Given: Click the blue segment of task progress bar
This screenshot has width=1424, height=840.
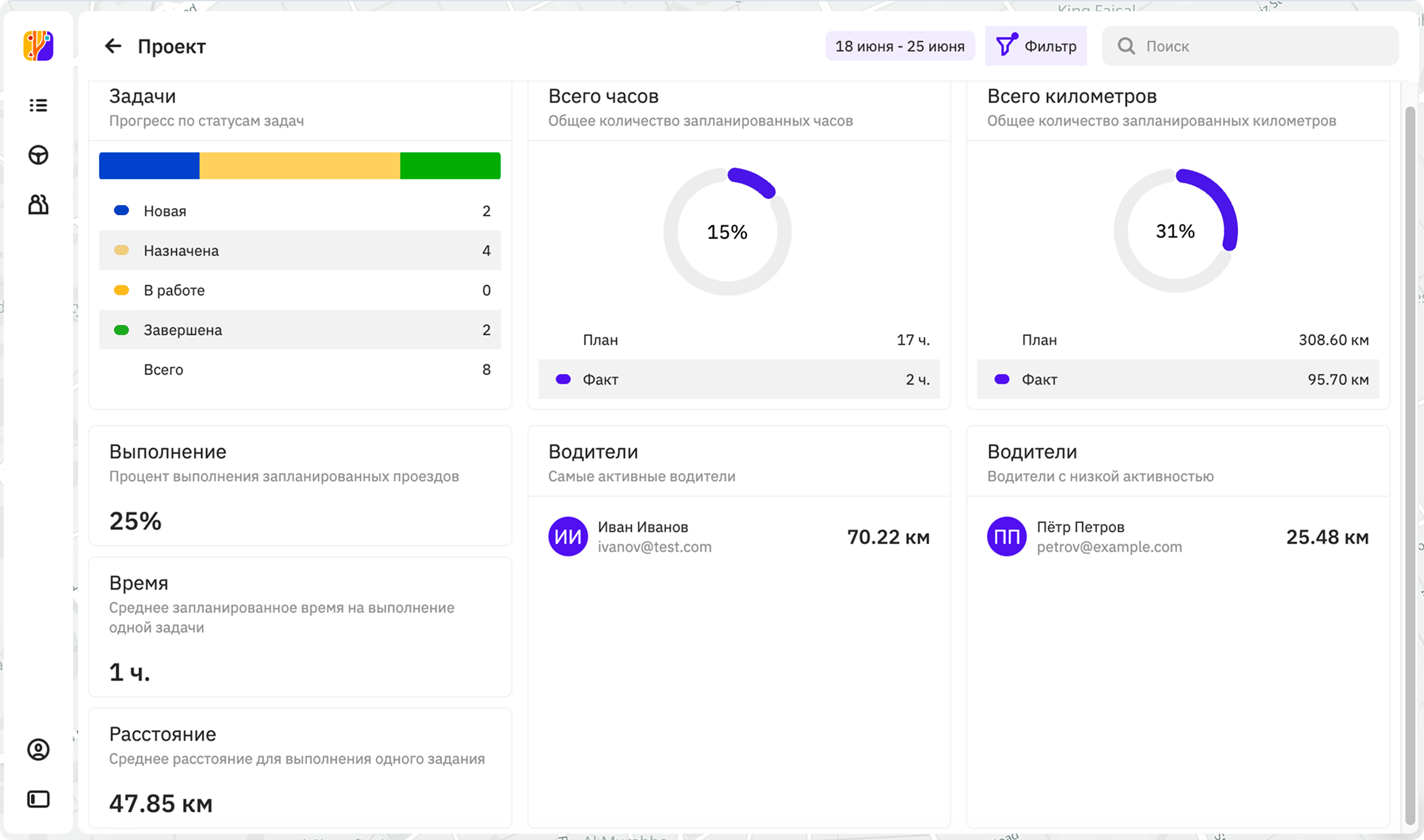Looking at the screenshot, I should click(x=149, y=166).
